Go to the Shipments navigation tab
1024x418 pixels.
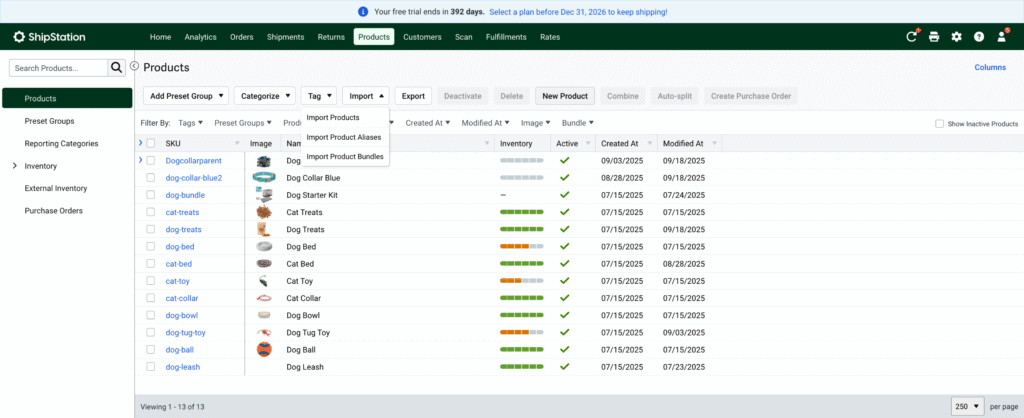[x=285, y=37]
